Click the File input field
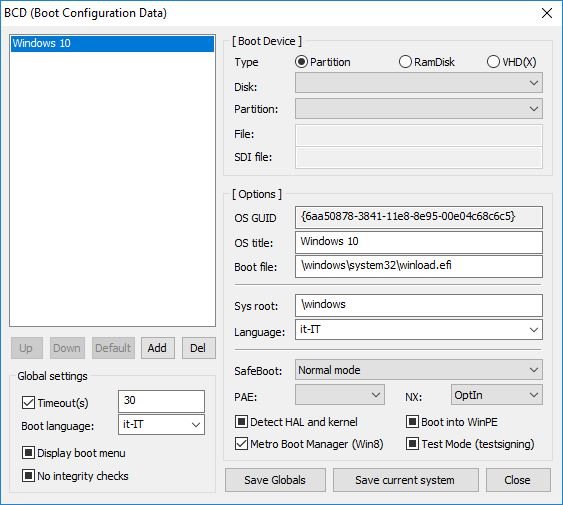563x505 pixels. (x=419, y=135)
